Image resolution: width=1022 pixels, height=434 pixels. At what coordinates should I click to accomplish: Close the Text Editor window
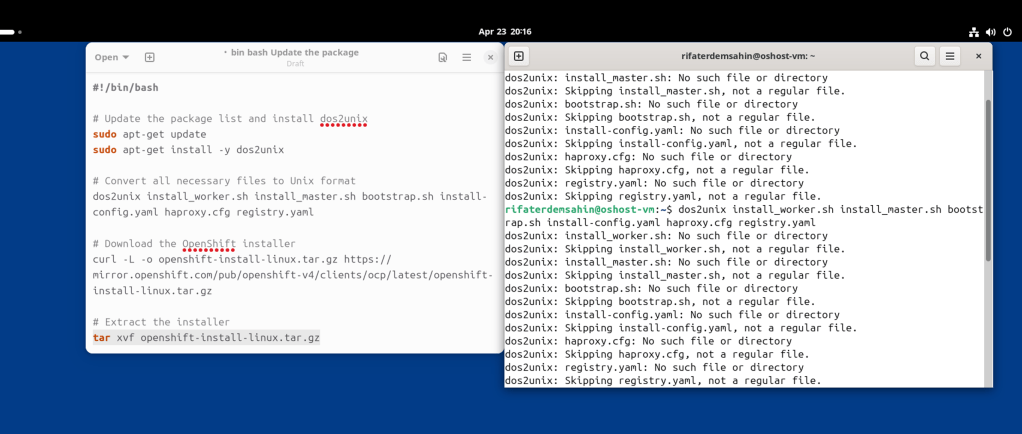[x=491, y=57]
